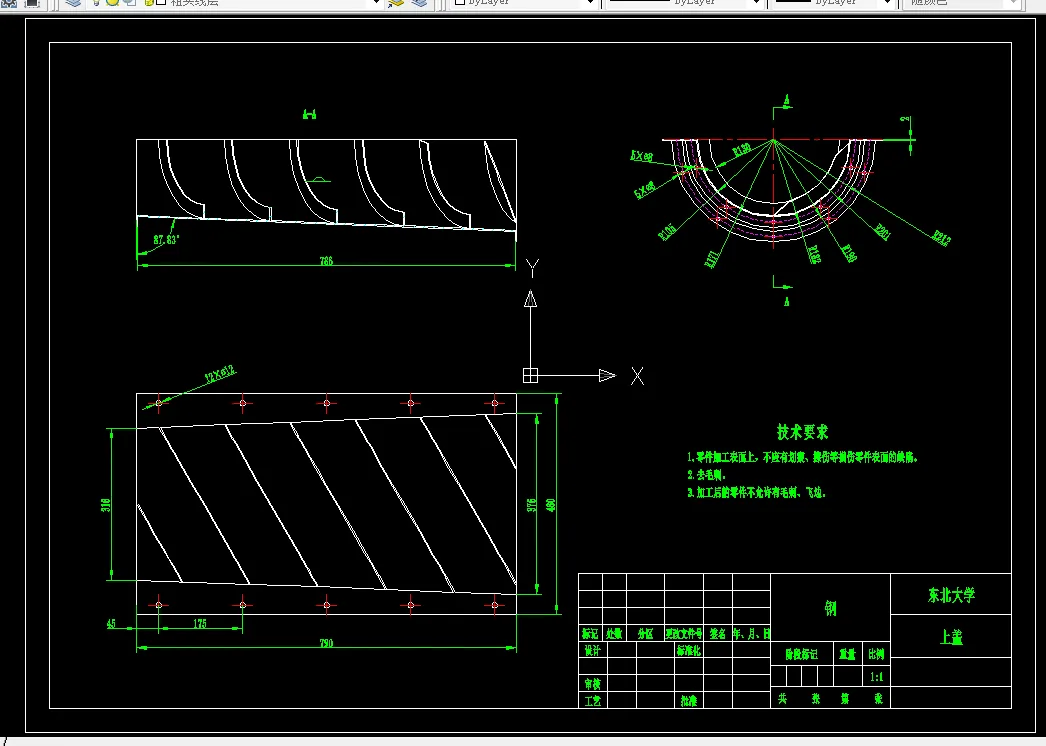Select note 2 去毛刺 text
This screenshot has height=746, width=1046.
point(706,475)
